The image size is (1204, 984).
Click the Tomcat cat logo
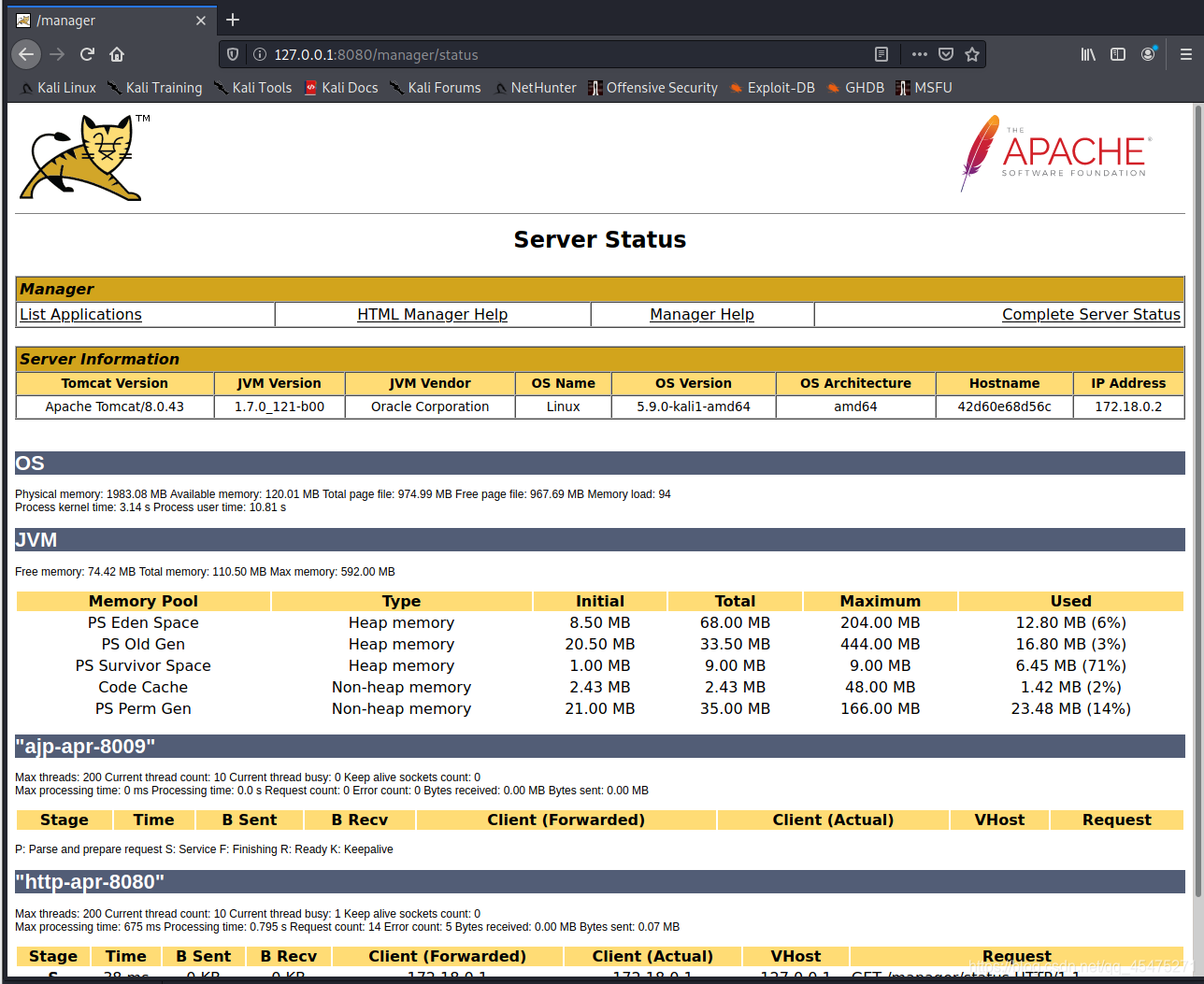coord(84,157)
